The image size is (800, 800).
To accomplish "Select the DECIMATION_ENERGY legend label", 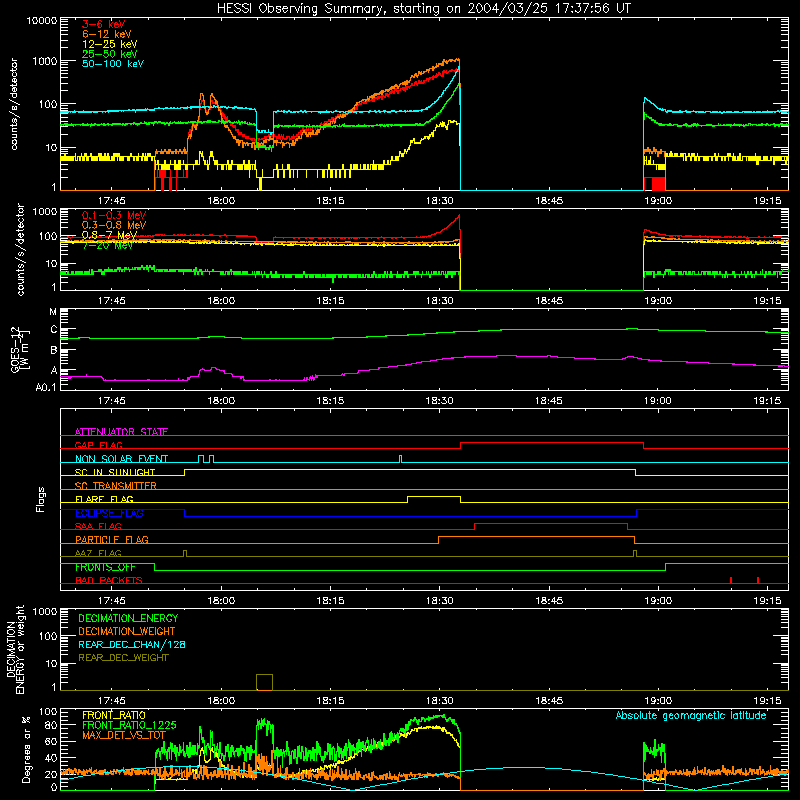I will (128, 618).
